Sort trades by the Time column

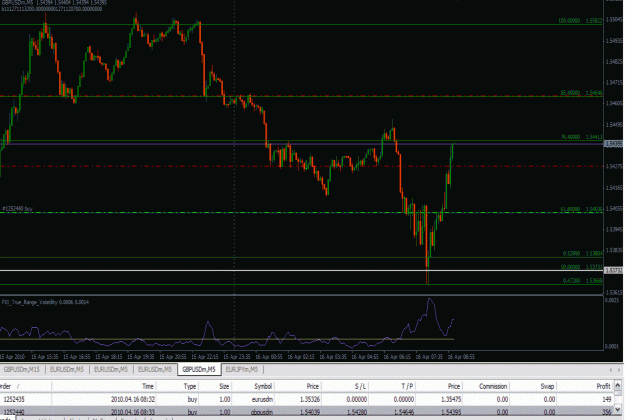pyautogui.click(x=148, y=386)
